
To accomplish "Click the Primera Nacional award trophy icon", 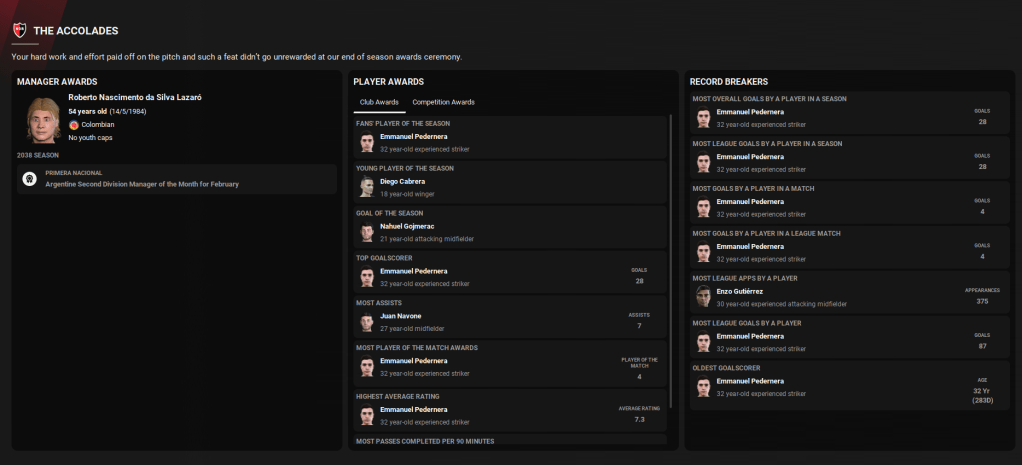I will pos(30,179).
